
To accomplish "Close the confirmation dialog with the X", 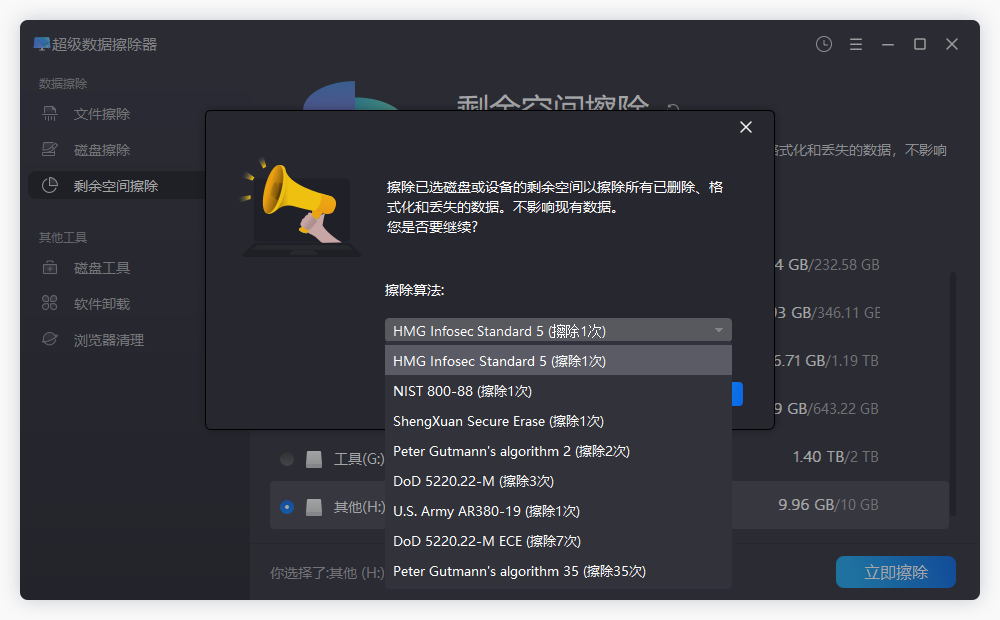I will (745, 127).
